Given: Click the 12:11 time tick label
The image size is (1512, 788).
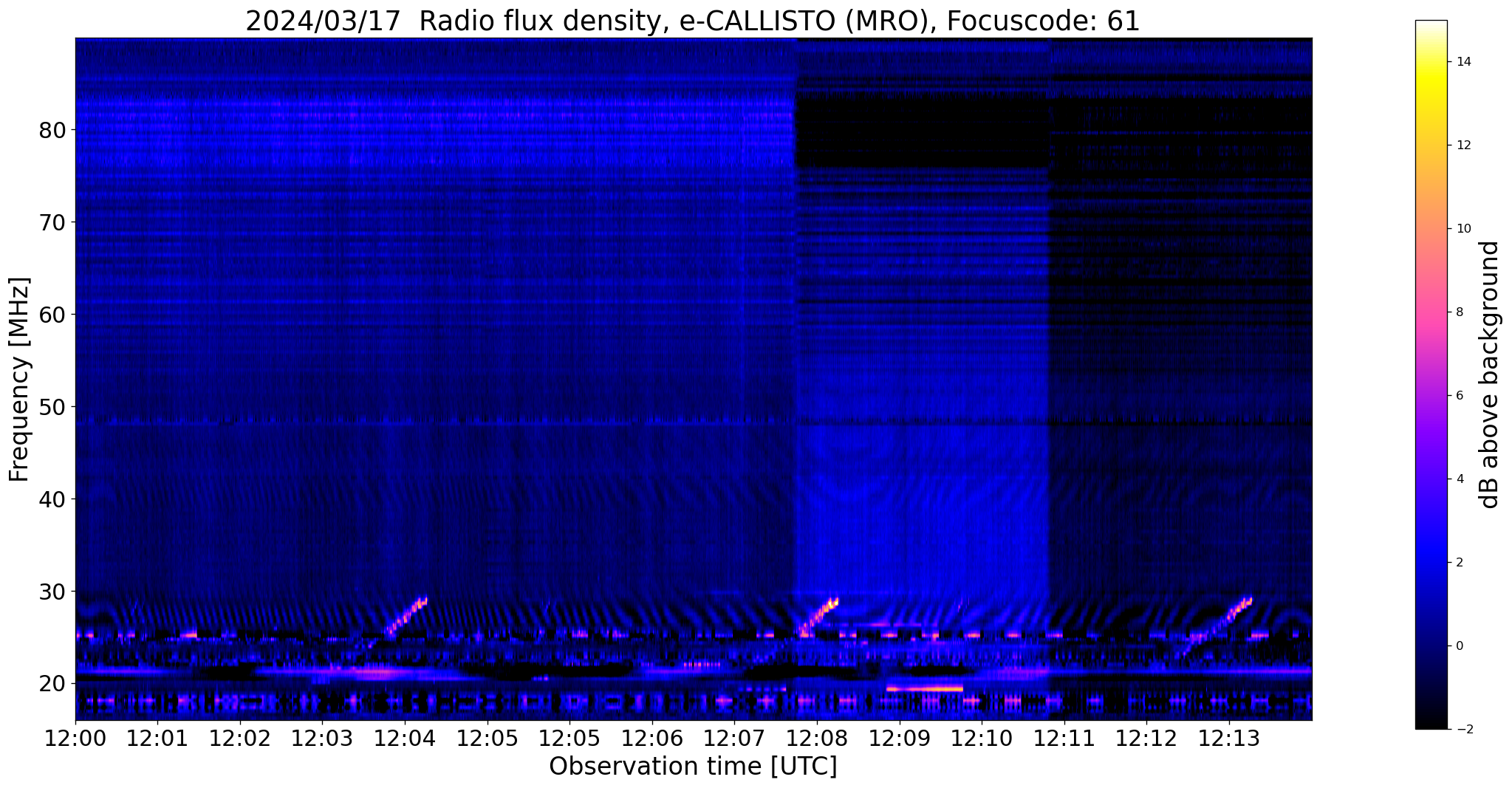Looking at the screenshot, I should [1064, 739].
